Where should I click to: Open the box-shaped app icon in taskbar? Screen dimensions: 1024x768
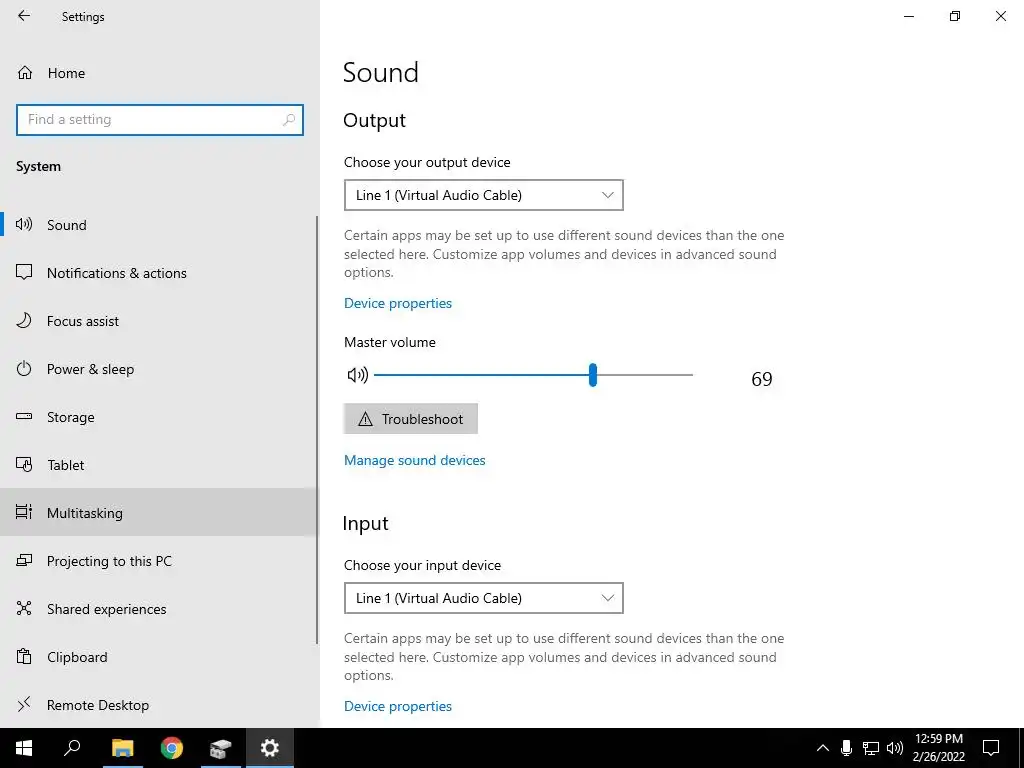pos(221,748)
